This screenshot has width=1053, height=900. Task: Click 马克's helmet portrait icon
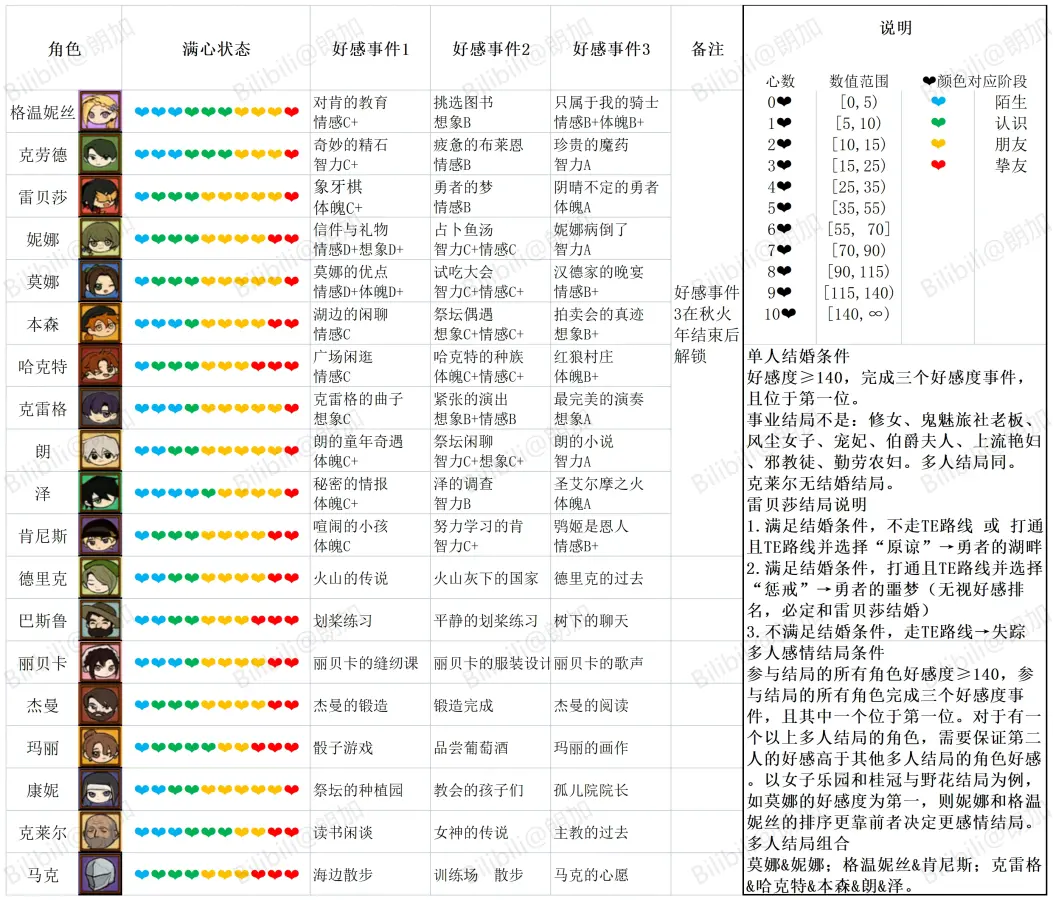coord(100,874)
